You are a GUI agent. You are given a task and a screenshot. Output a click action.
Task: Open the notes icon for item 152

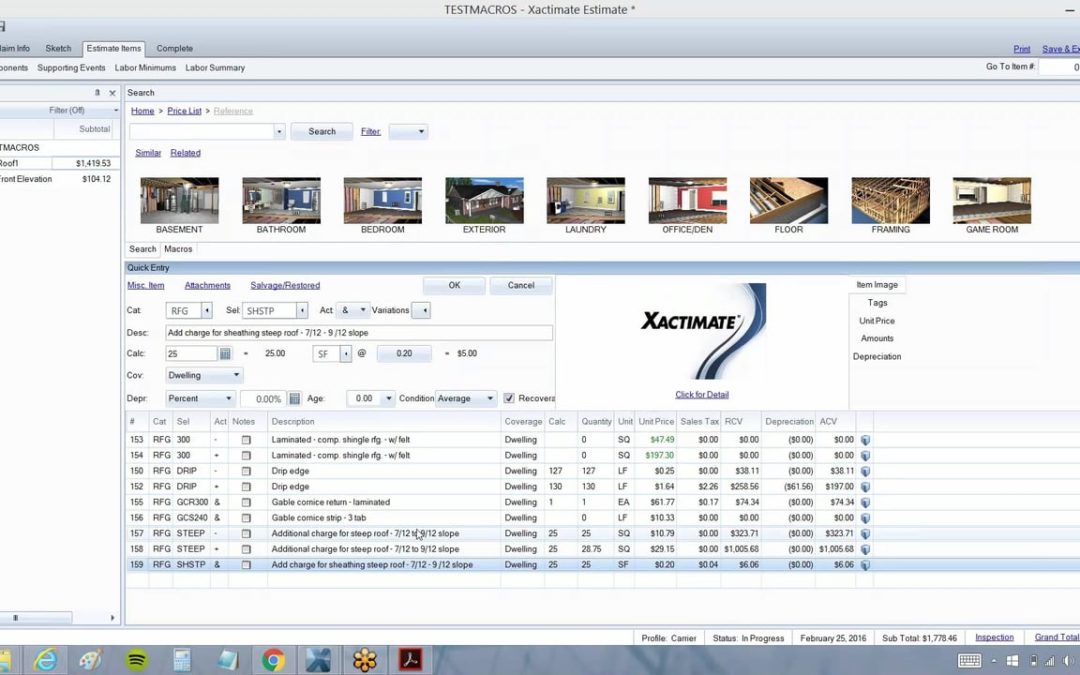[246, 486]
